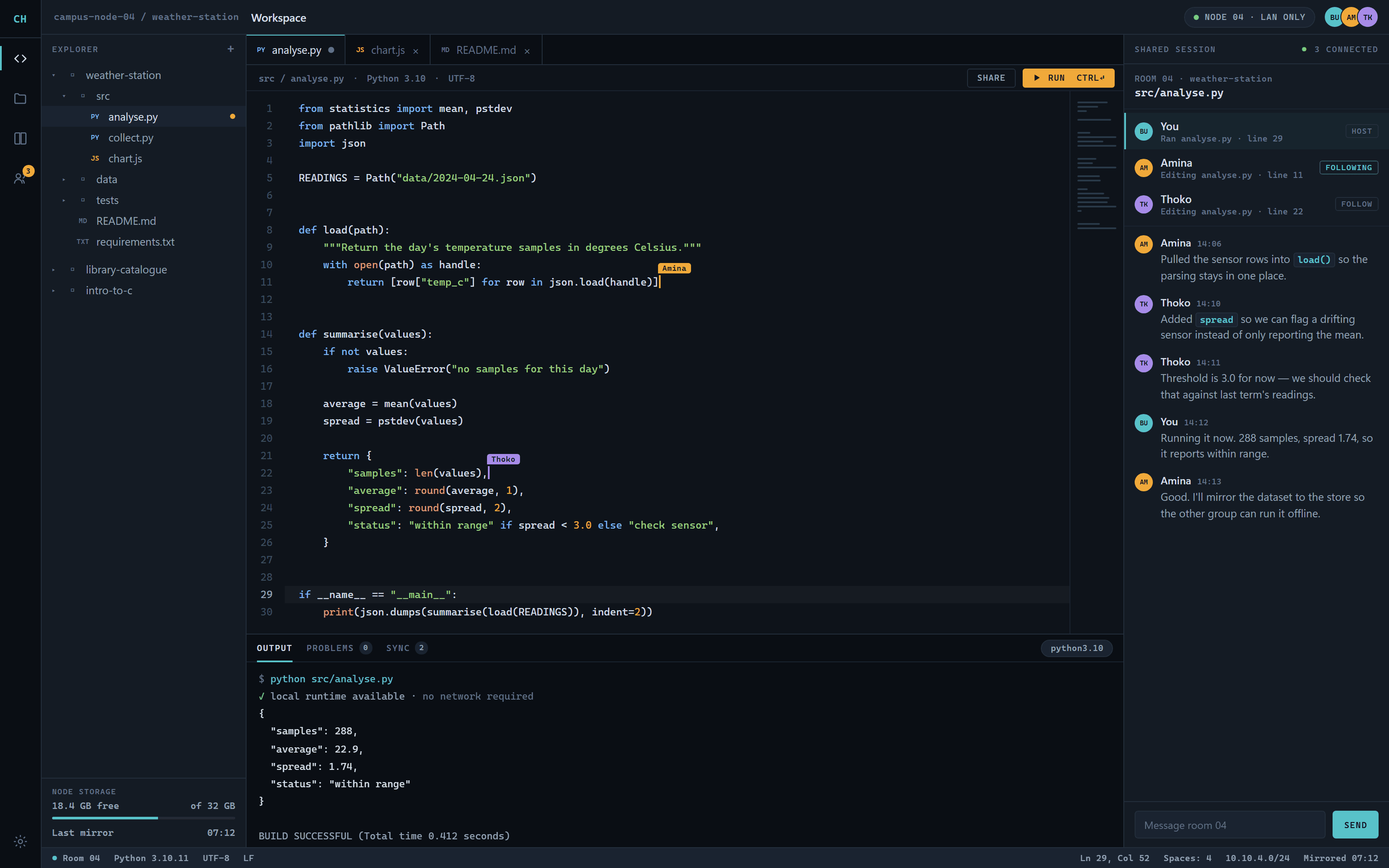Screen dimensions: 1389x868
Task: Switch to the README.md editor tab
Action: [486, 50]
